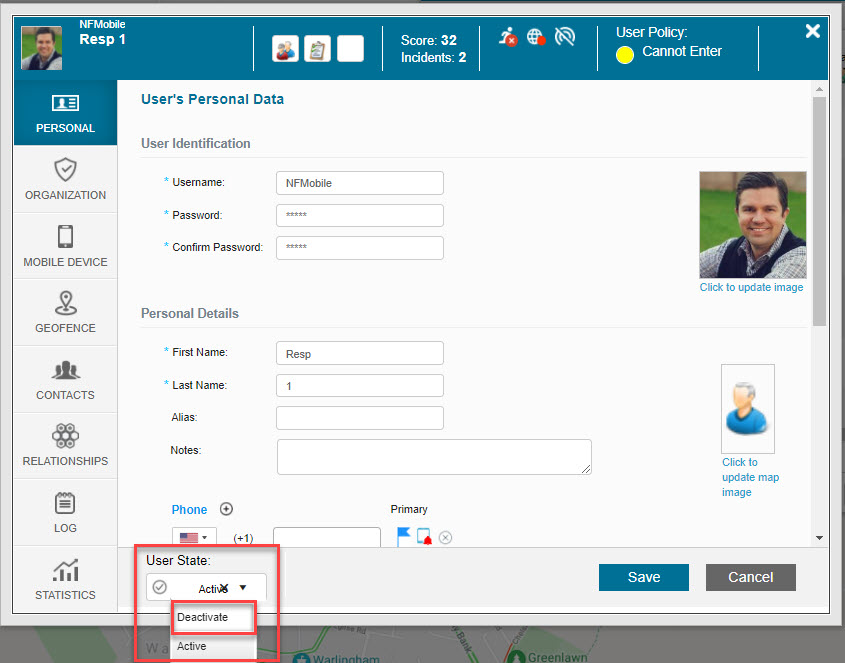
Task: Open the Geofence tab
Action: (65, 312)
